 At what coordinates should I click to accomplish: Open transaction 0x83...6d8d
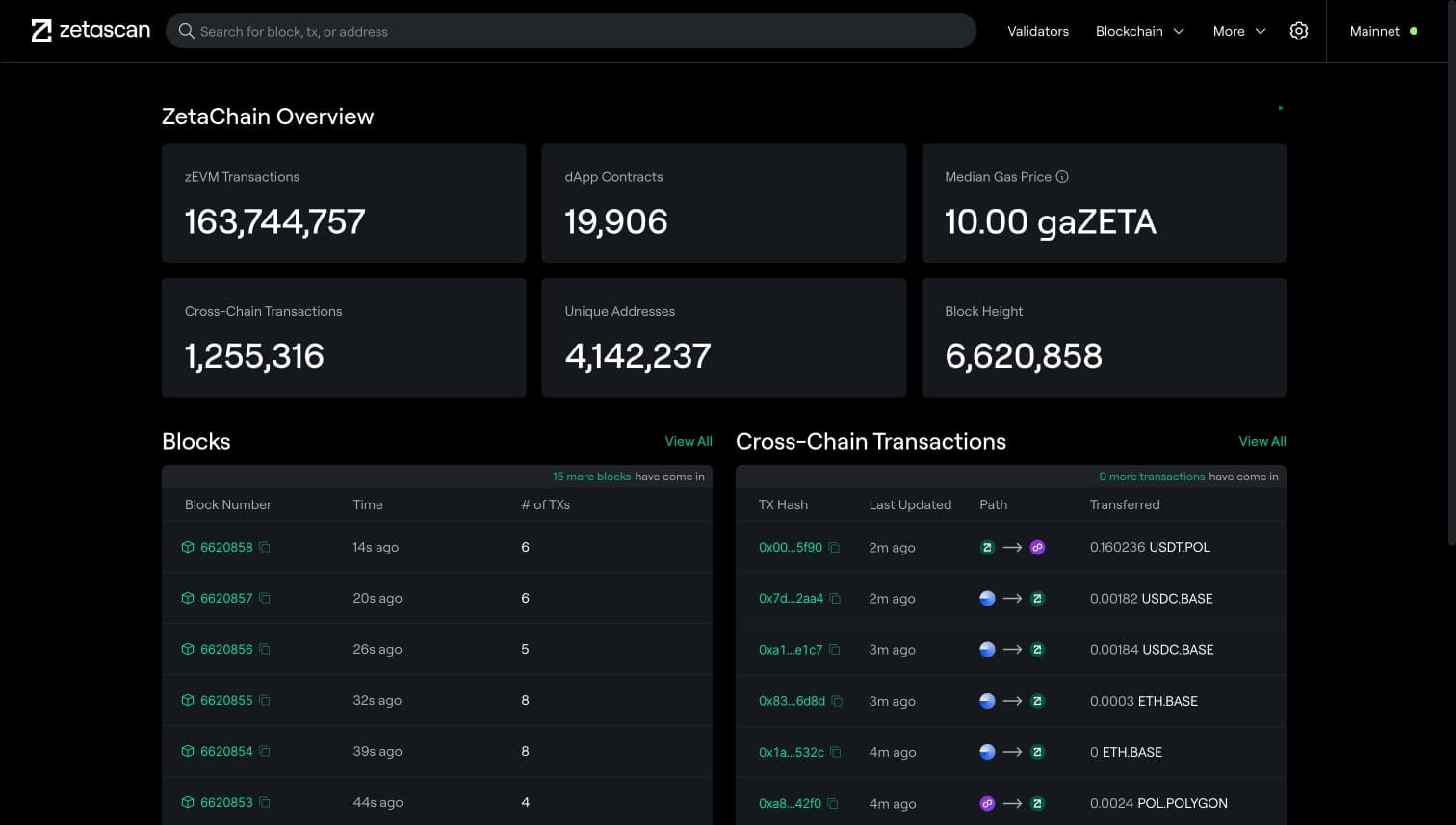tap(793, 701)
